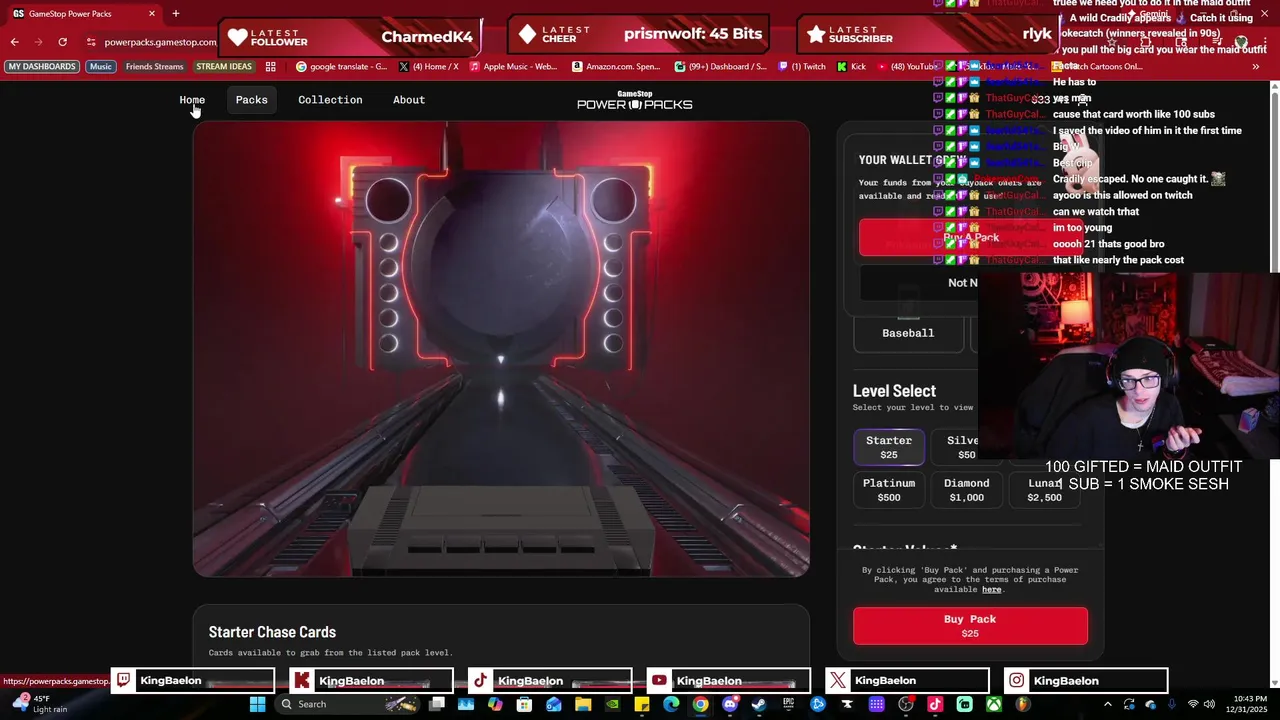Open volume control in system tray

click(x=1208, y=704)
